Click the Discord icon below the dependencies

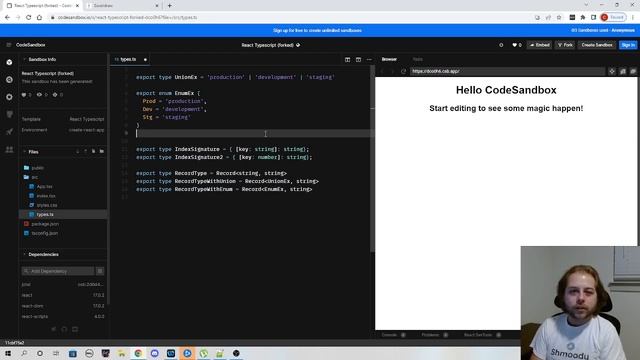pos(75,329)
